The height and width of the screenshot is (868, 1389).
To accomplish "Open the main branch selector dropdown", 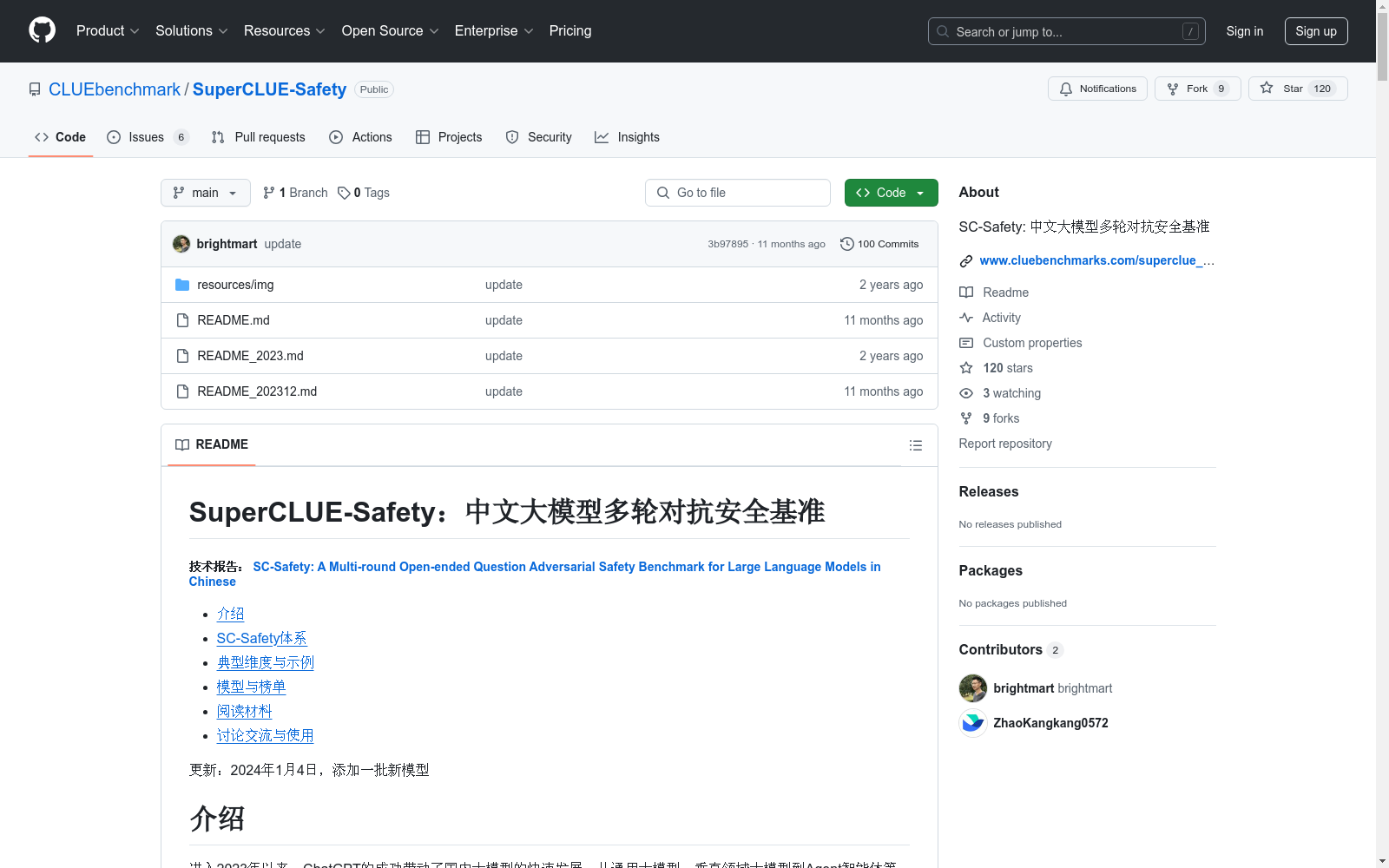I will pyautogui.click(x=206, y=193).
